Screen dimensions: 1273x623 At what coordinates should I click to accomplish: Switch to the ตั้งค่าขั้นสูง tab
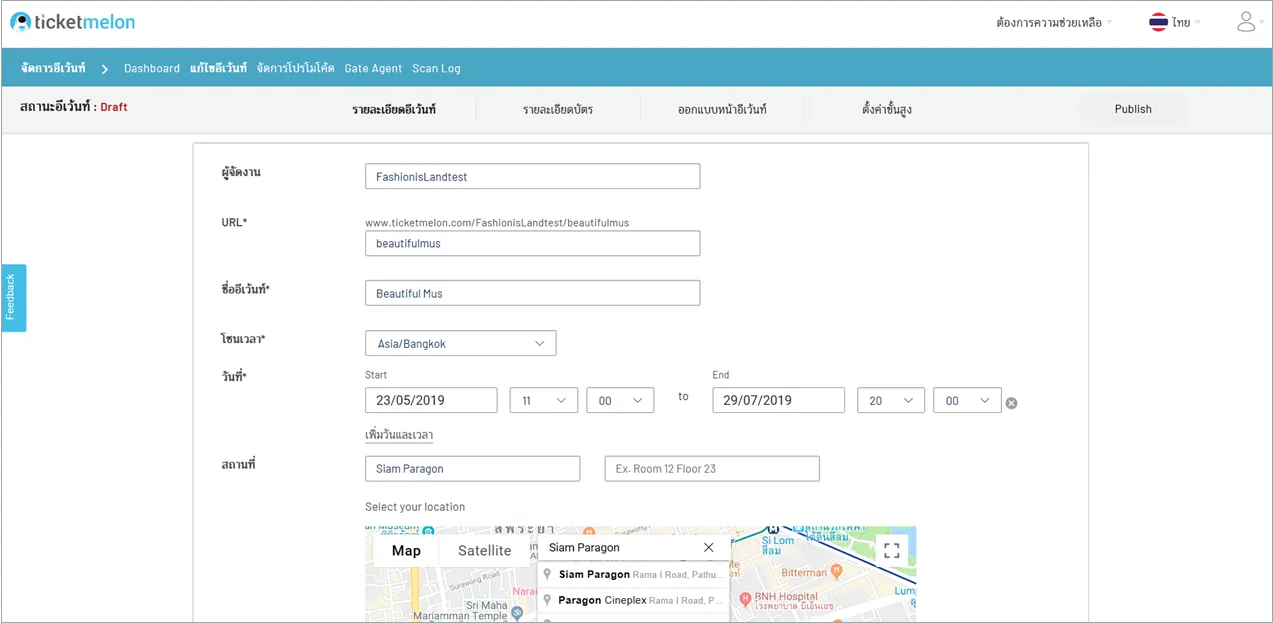point(887,109)
